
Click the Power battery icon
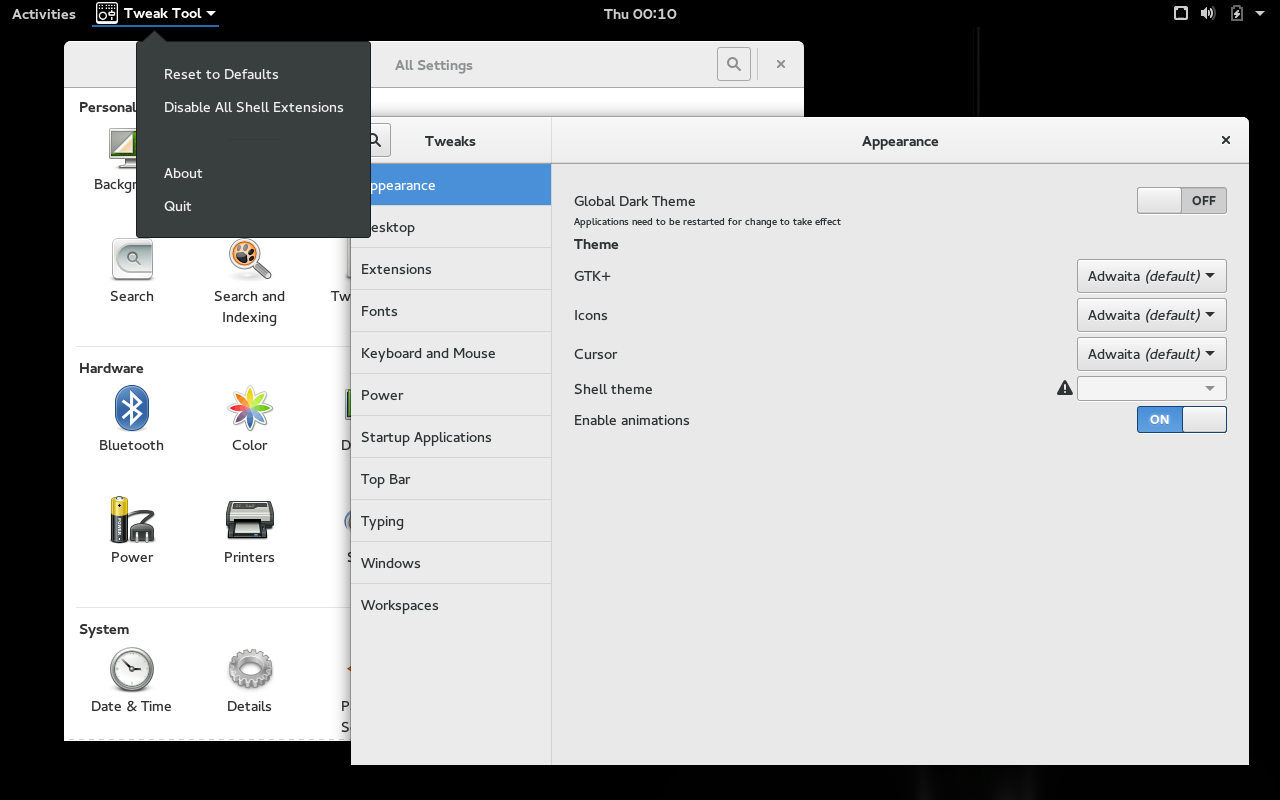(131, 520)
